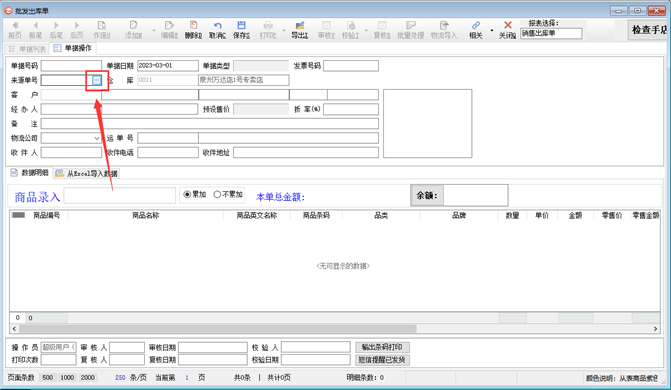The image size is (671, 390).
Task: Set page size to 2000
Action: pyautogui.click(x=87, y=378)
